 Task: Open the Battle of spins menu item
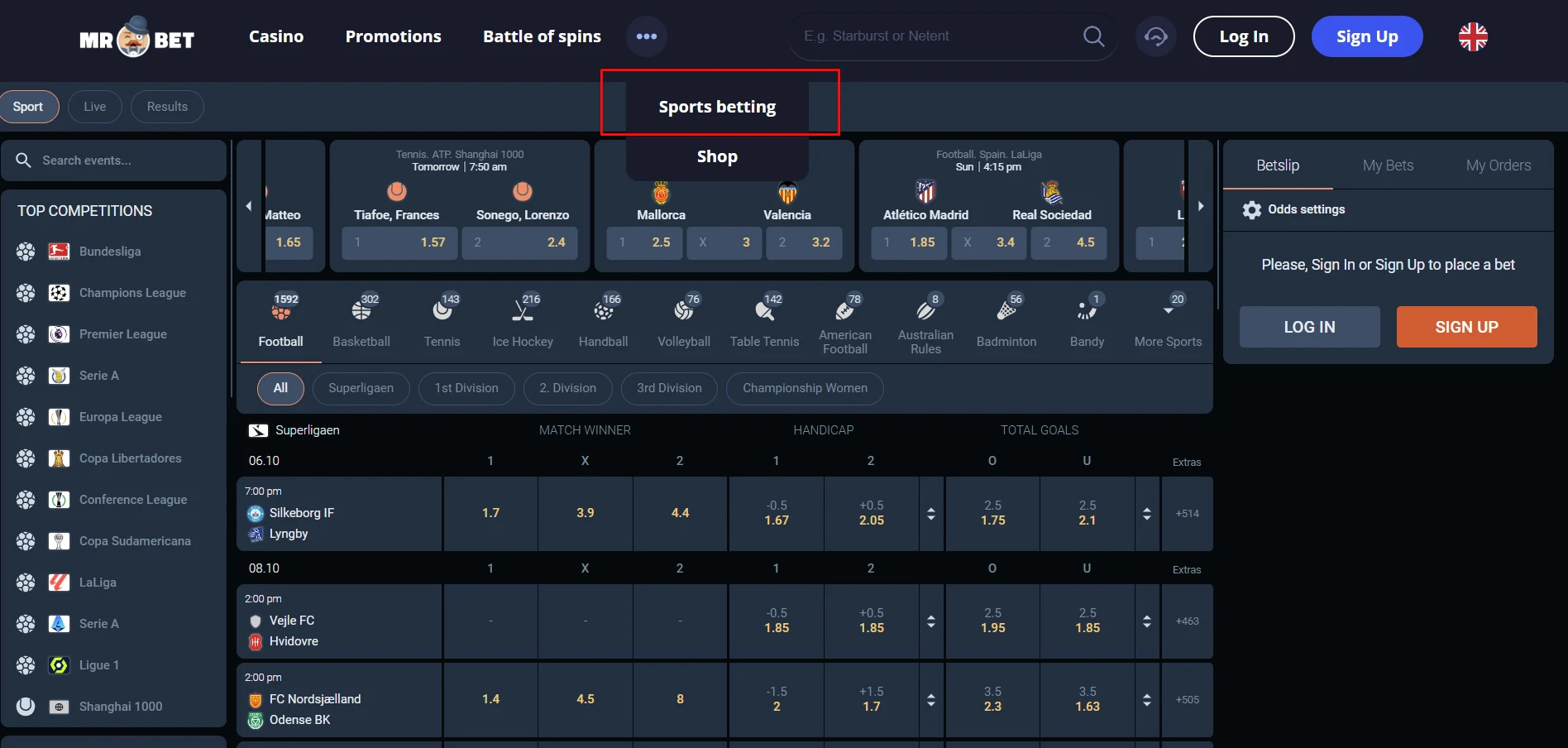pyautogui.click(x=543, y=36)
